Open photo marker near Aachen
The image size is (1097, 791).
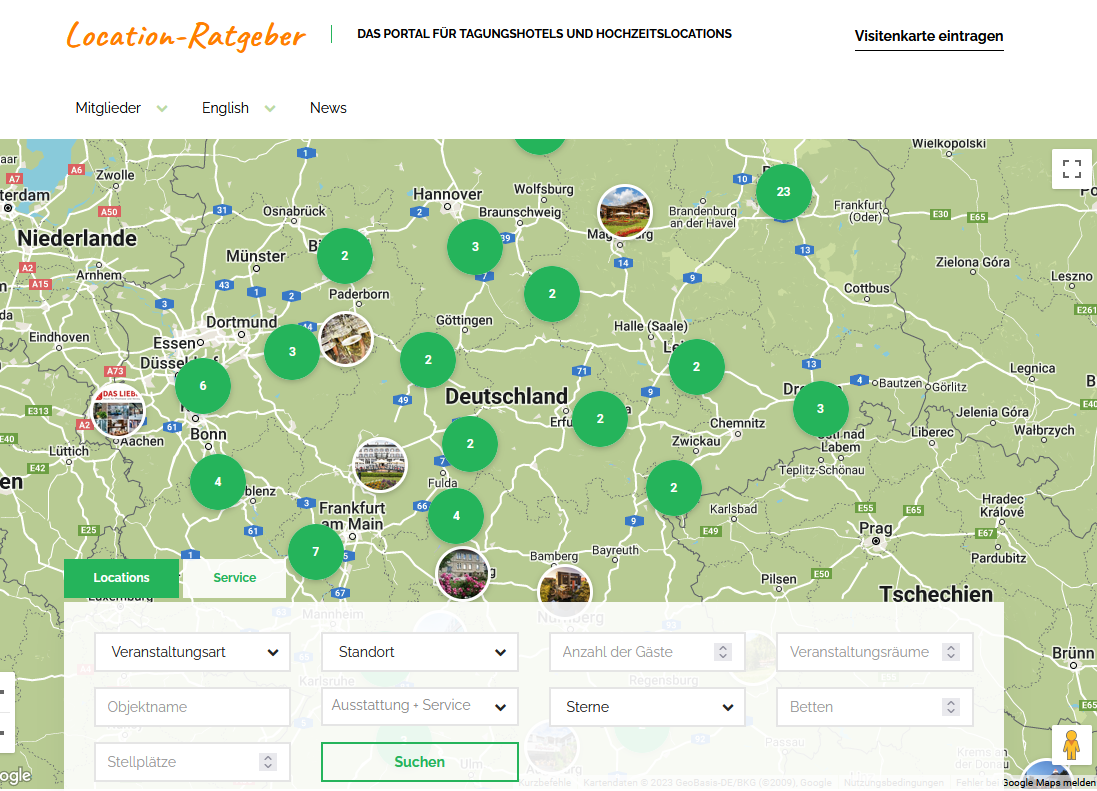118,411
